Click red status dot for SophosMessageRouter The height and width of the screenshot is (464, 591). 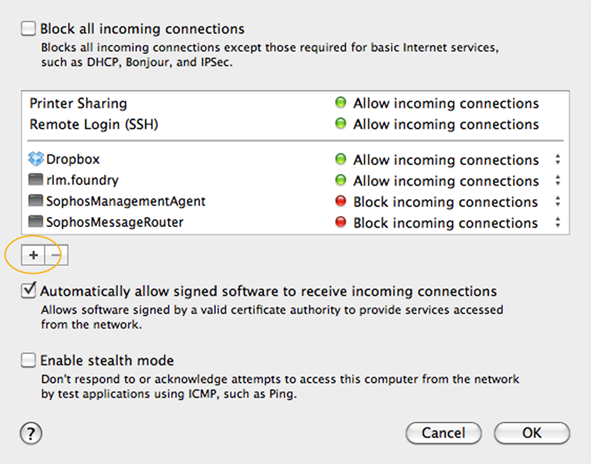340,222
